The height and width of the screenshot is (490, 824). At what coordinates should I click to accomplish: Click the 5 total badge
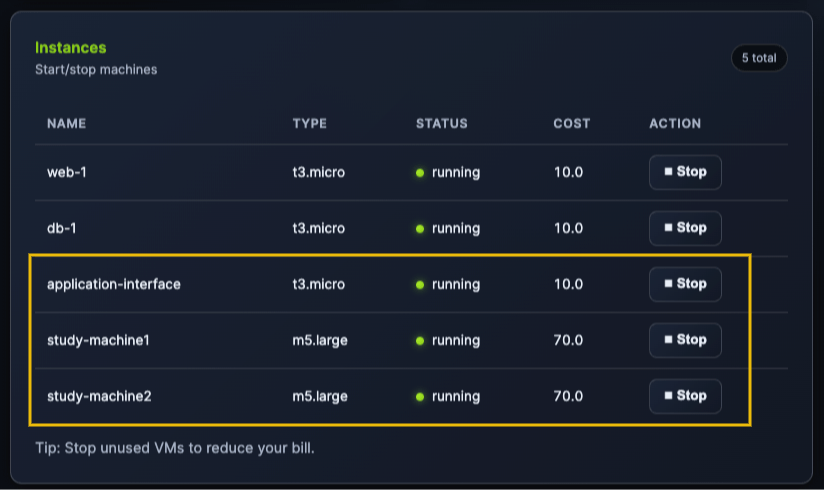tap(759, 58)
